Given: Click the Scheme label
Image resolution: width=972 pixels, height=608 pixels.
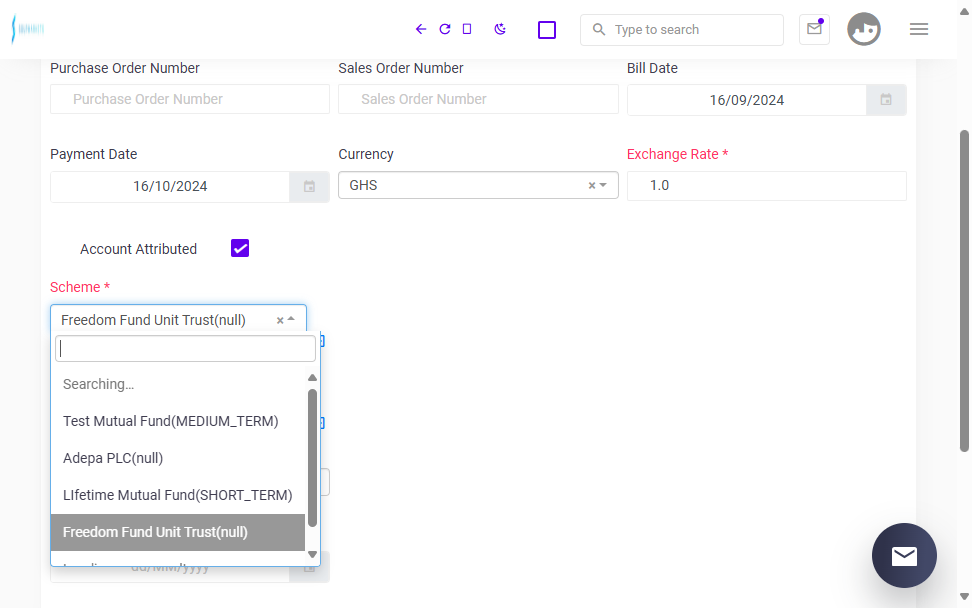Looking at the screenshot, I should [80, 287].
